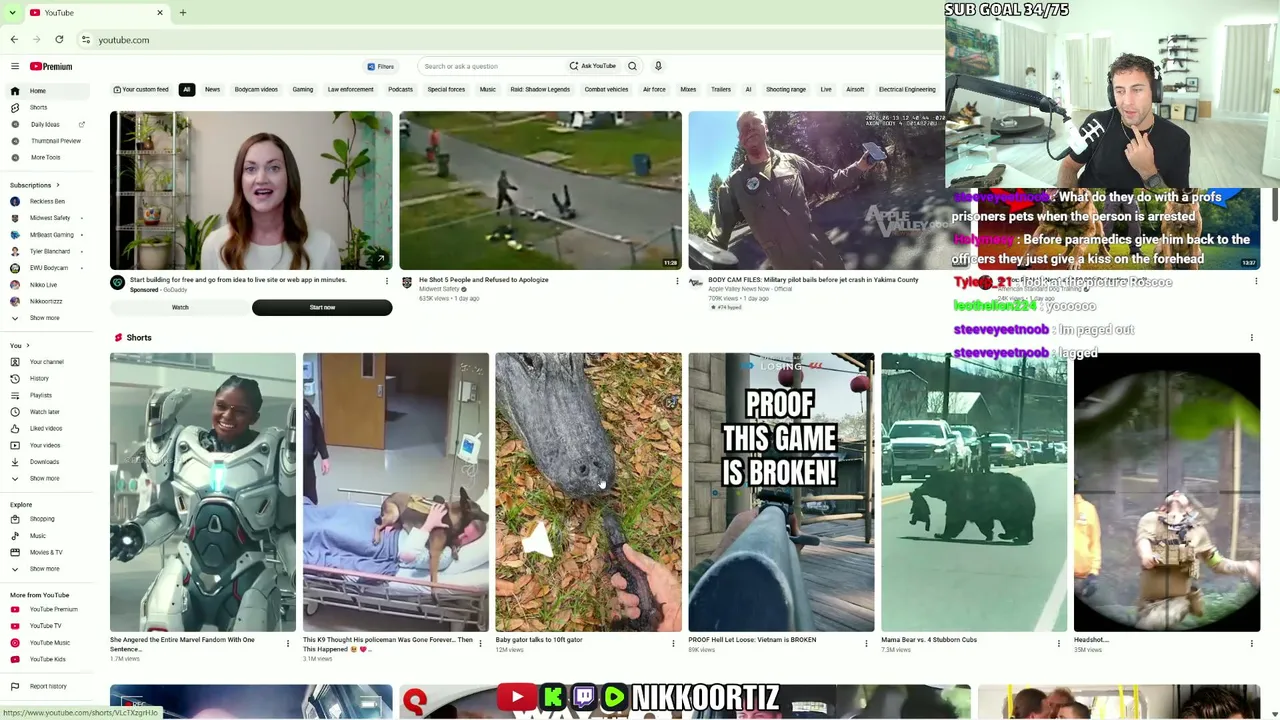This screenshot has height=720, width=1280.
Task: Open Watch later in the sidebar
Action: coord(44,412)
